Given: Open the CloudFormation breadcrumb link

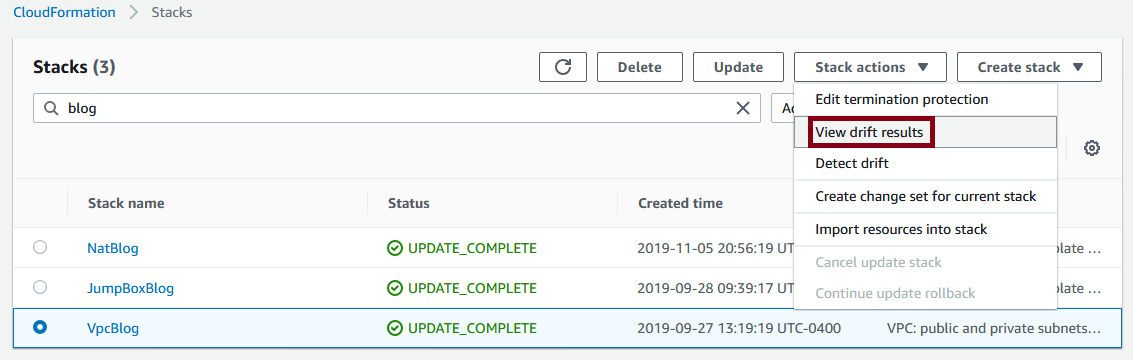Looking at the screenshot, I should pos(64,12).
